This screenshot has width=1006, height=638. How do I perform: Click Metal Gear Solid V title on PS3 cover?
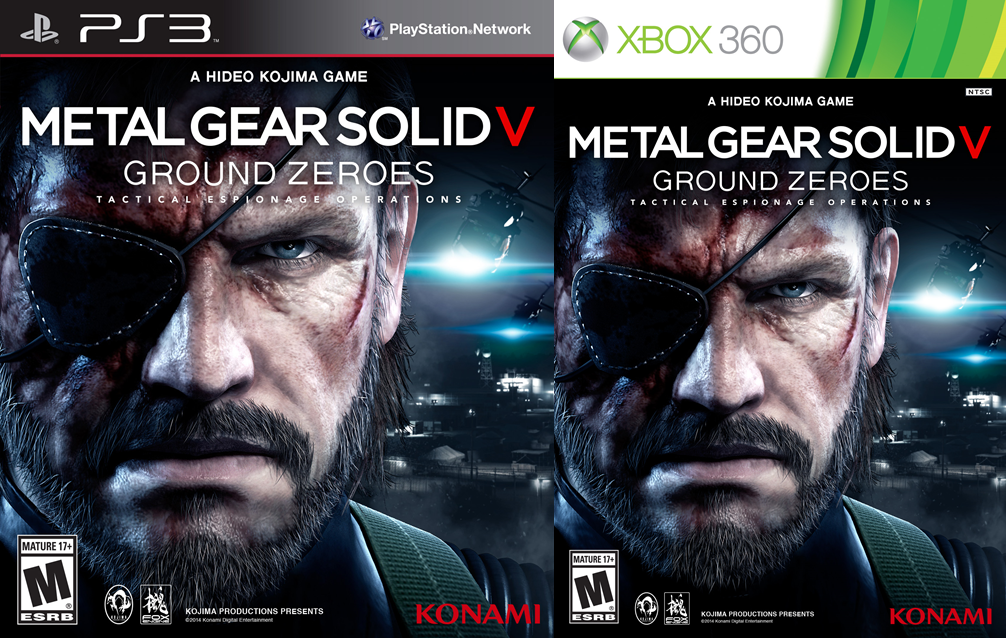(x=277, y=126)
